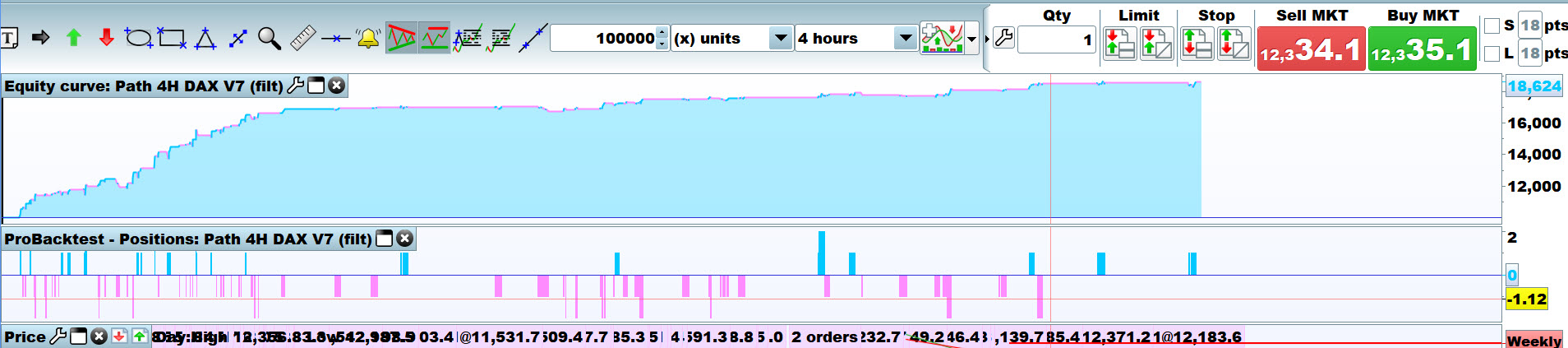Viewport: 1568px width, 348px height.
Task: Open Price panel wrench settings
Action: pyautogui.click(x=58, y=336)
